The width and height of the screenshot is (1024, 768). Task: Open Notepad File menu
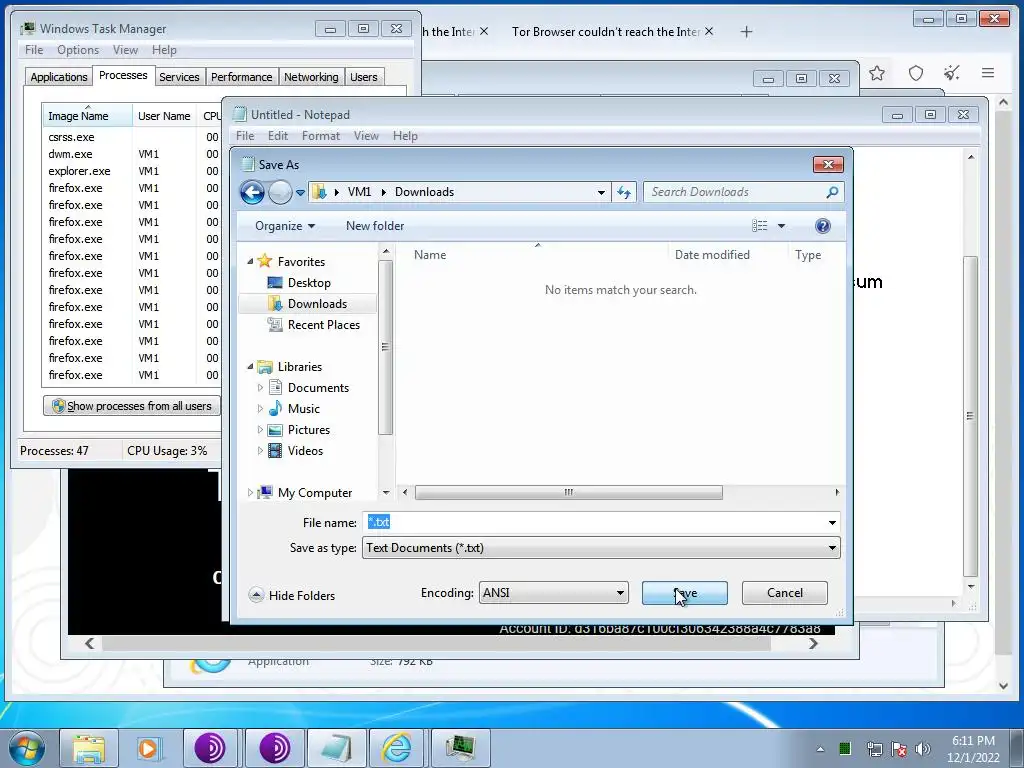coord(245,136)
